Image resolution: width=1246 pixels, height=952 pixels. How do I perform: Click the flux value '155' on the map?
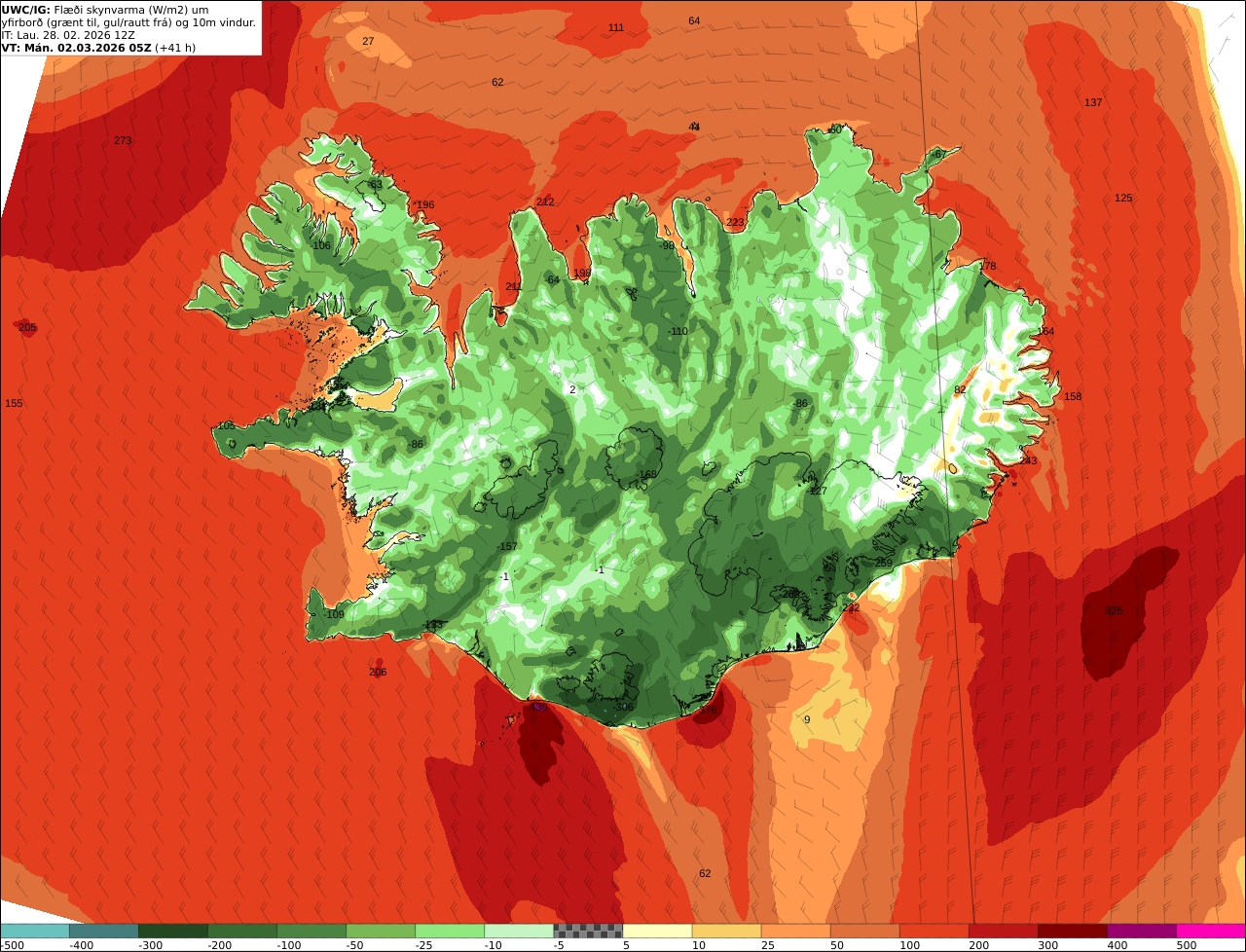[x=14, y=403]
